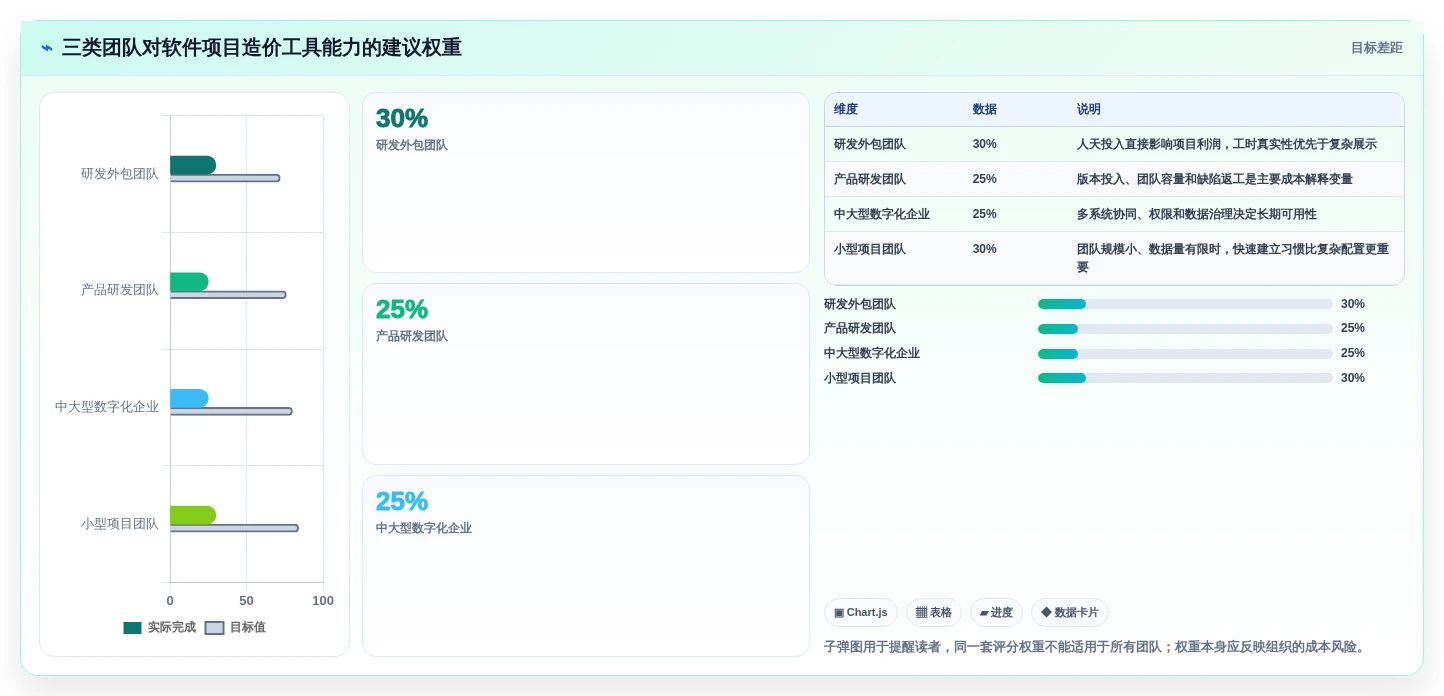Screen dimensions: 1444x696
Task: Click the 30% value in table's 研发外包团队 row
Action: coord(985,144)
